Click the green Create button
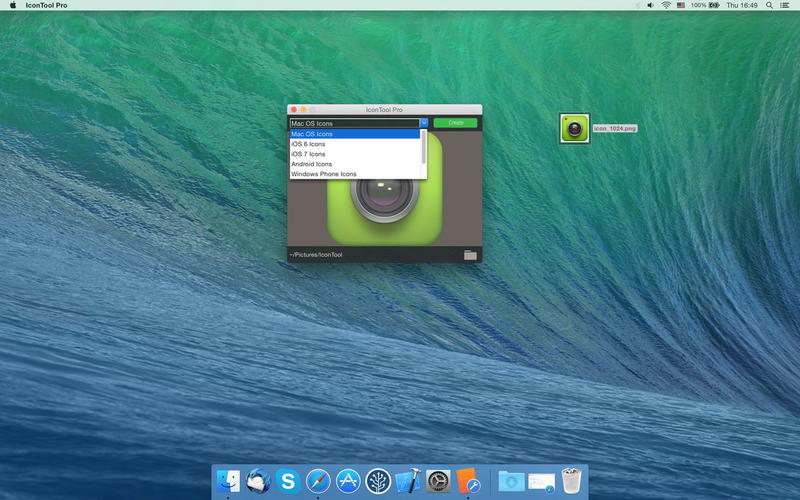This screenshot has height=500, width=800. click(456, 122)
